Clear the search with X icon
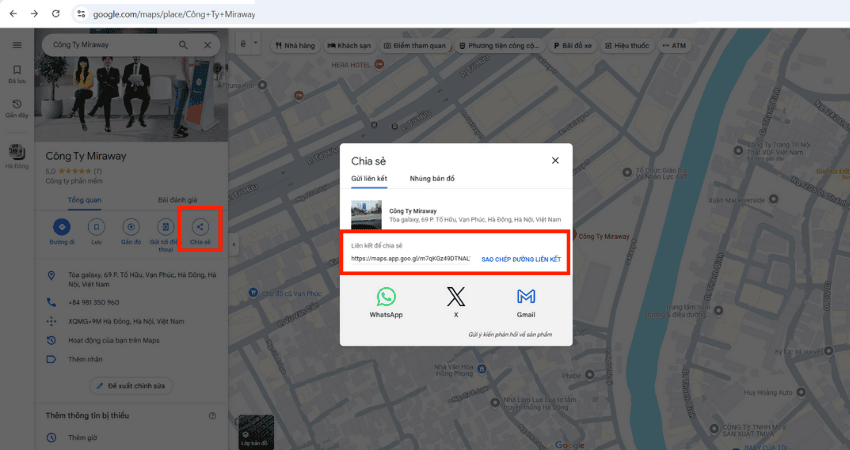The width and height of the screenshot is (850, 450). 208,45
